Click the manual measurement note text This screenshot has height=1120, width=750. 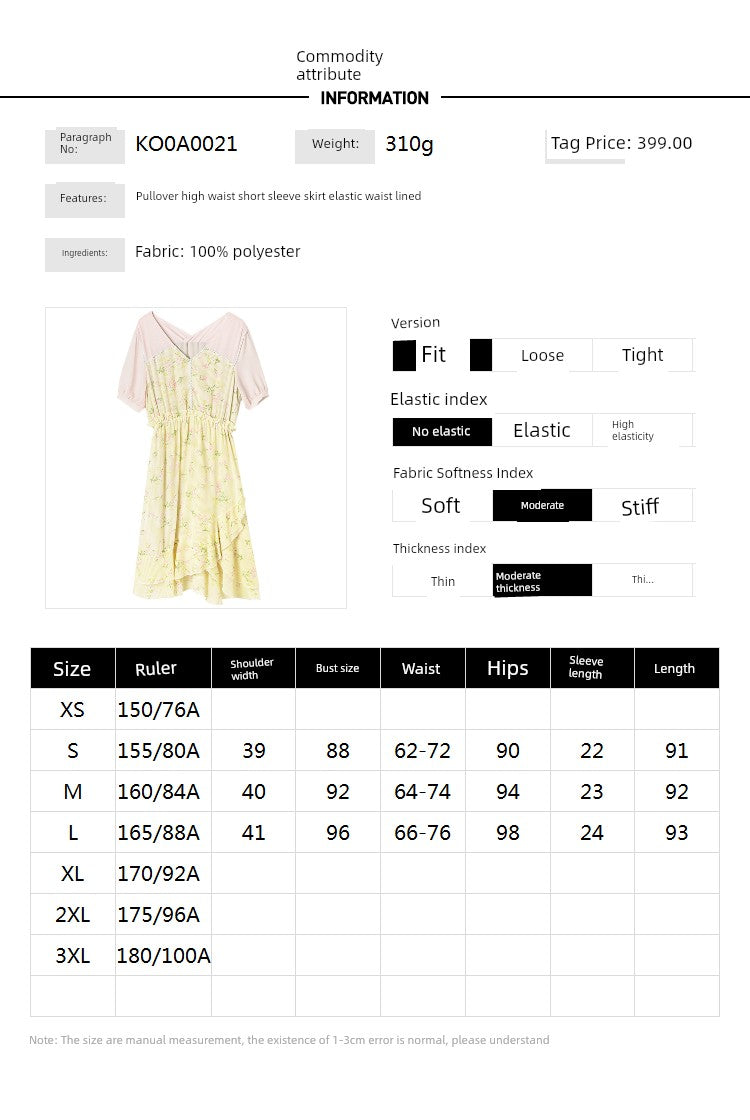289,1040
